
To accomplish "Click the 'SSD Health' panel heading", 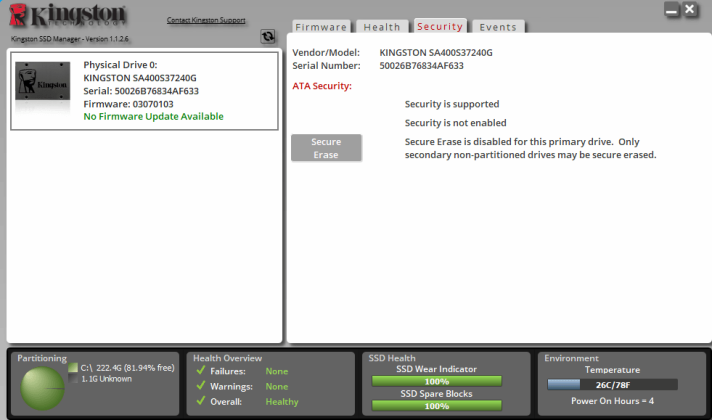I will 392,358.
